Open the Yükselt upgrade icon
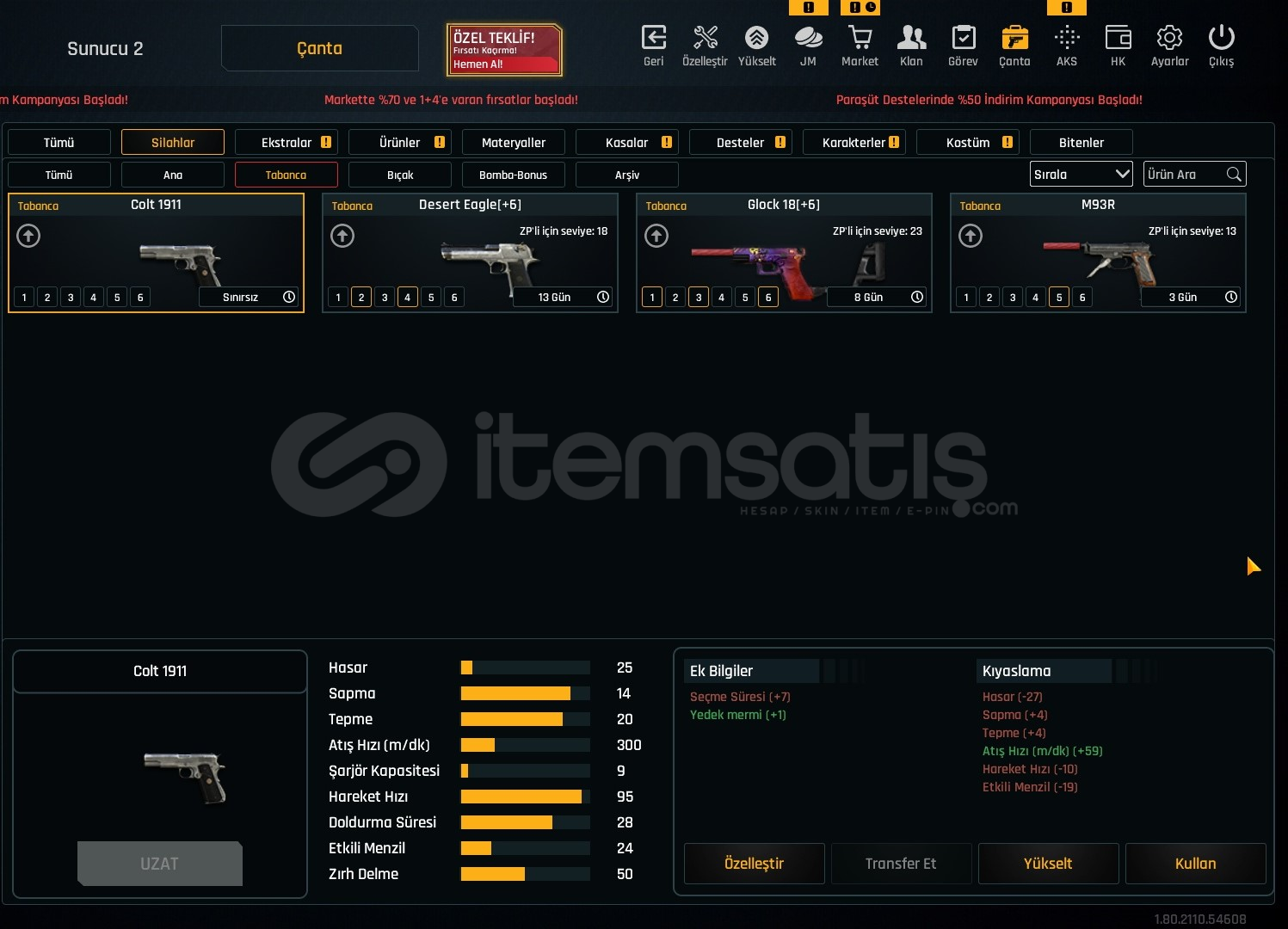The image size is (1288, 929). pos(756,39)
